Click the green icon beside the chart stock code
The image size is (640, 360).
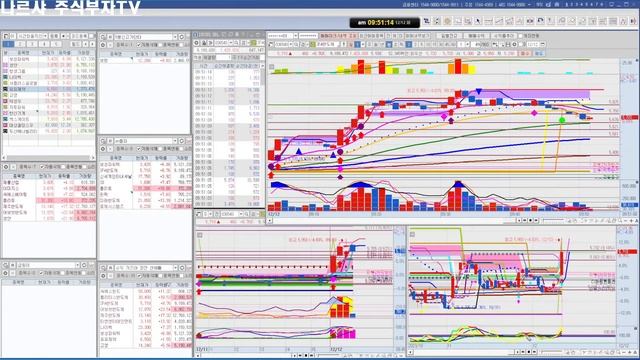pyautogui.click(x=313, y=44)
